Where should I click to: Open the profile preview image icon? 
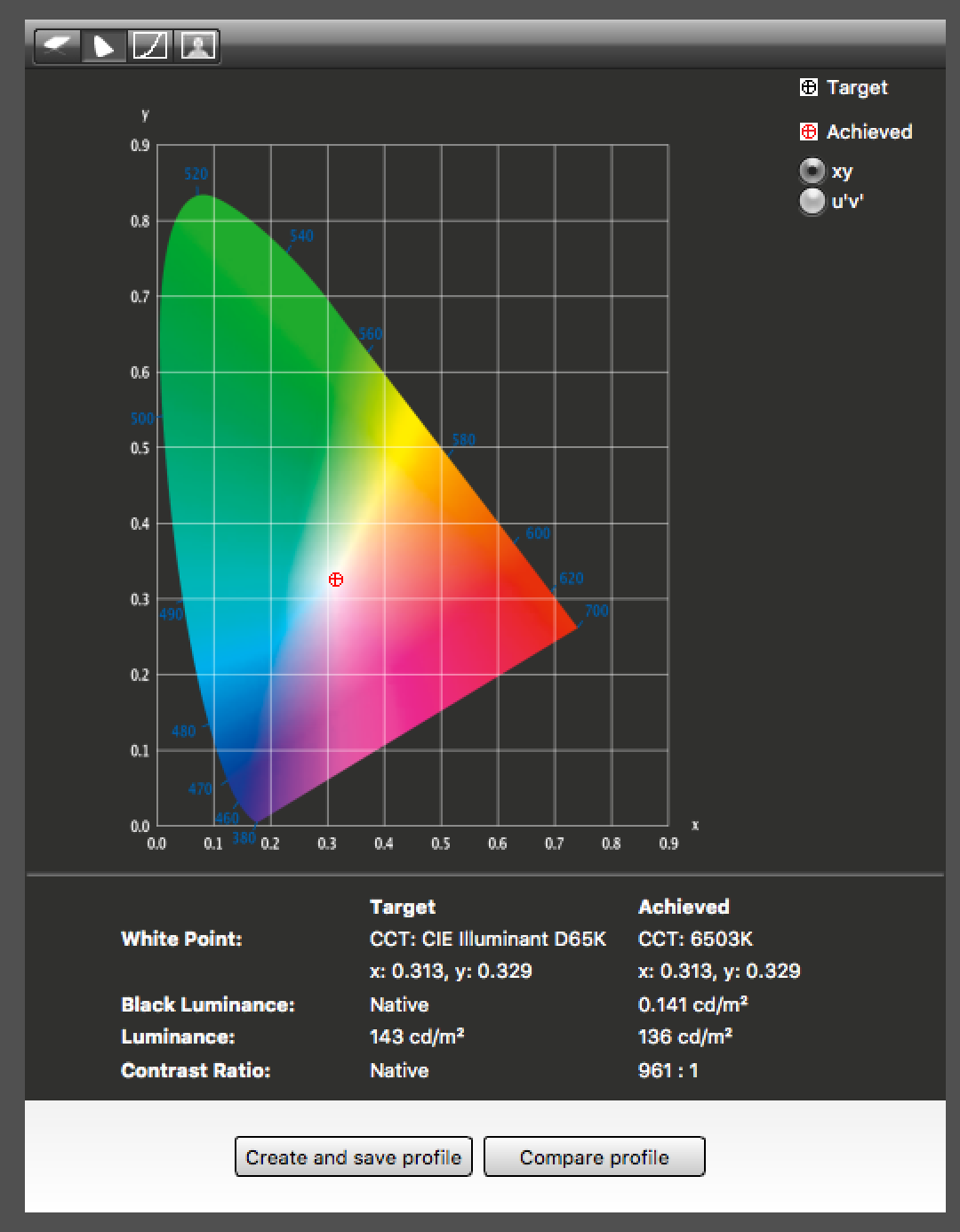pos(197,46)
